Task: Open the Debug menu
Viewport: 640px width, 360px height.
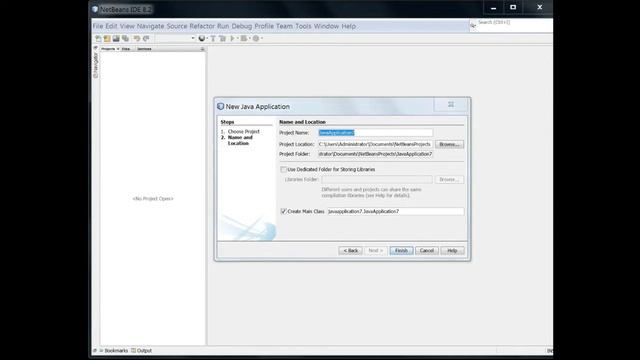Action: [x=242, y=26]
